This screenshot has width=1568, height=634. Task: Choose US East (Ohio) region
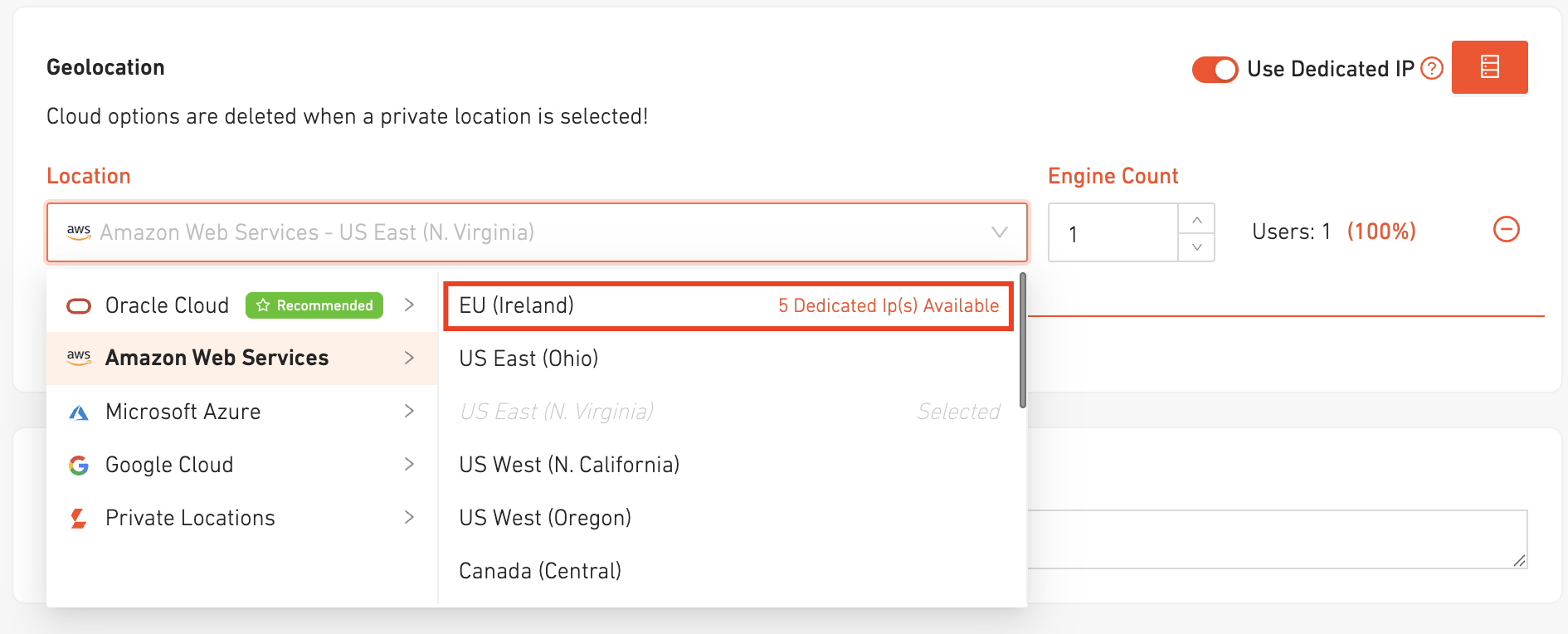pyautogui.click(x=528, y=358)
